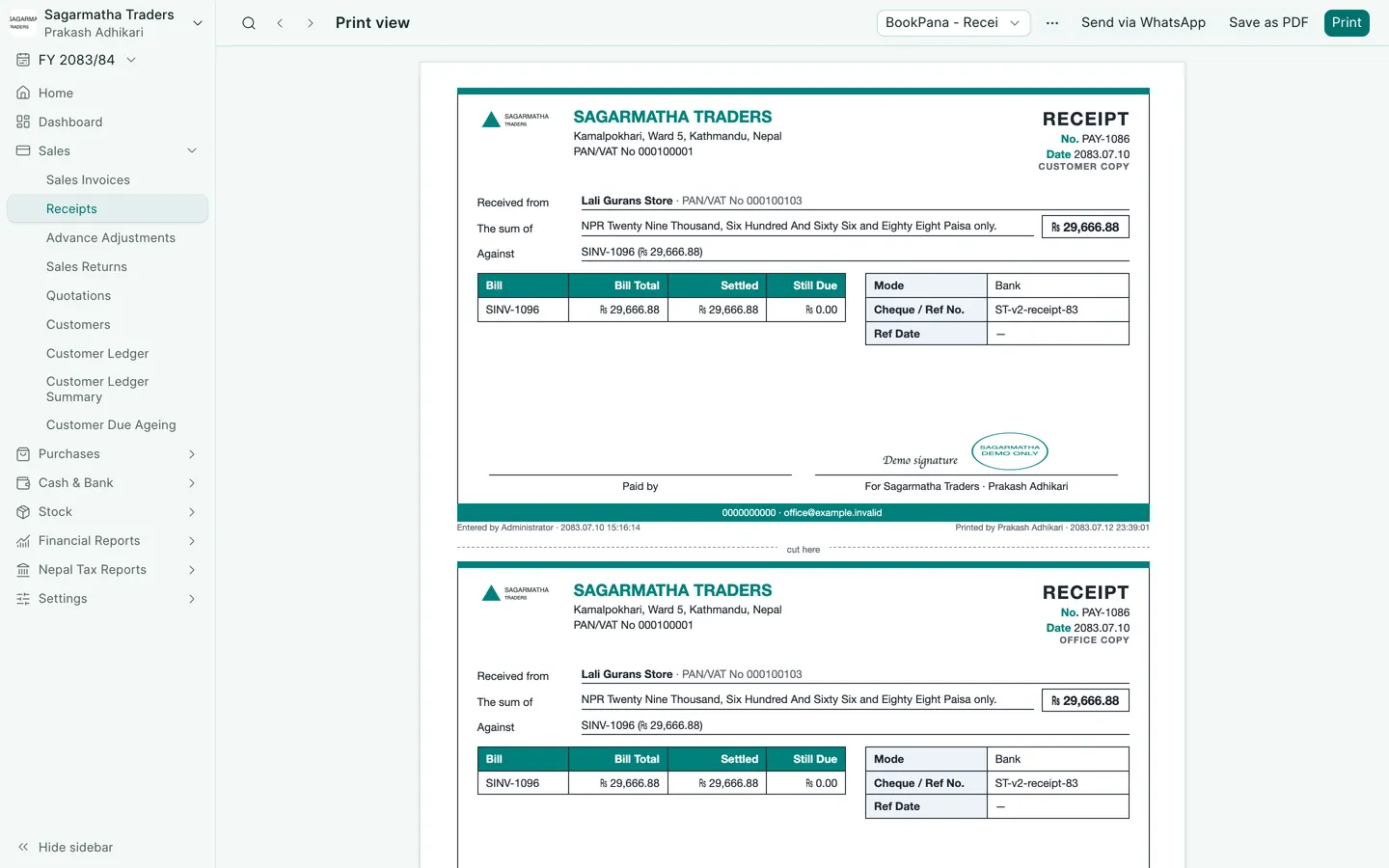Open the BookPana receipt template dropdown
The width and height of the screenshot is (1389, 868).
[x=953, y=23]
